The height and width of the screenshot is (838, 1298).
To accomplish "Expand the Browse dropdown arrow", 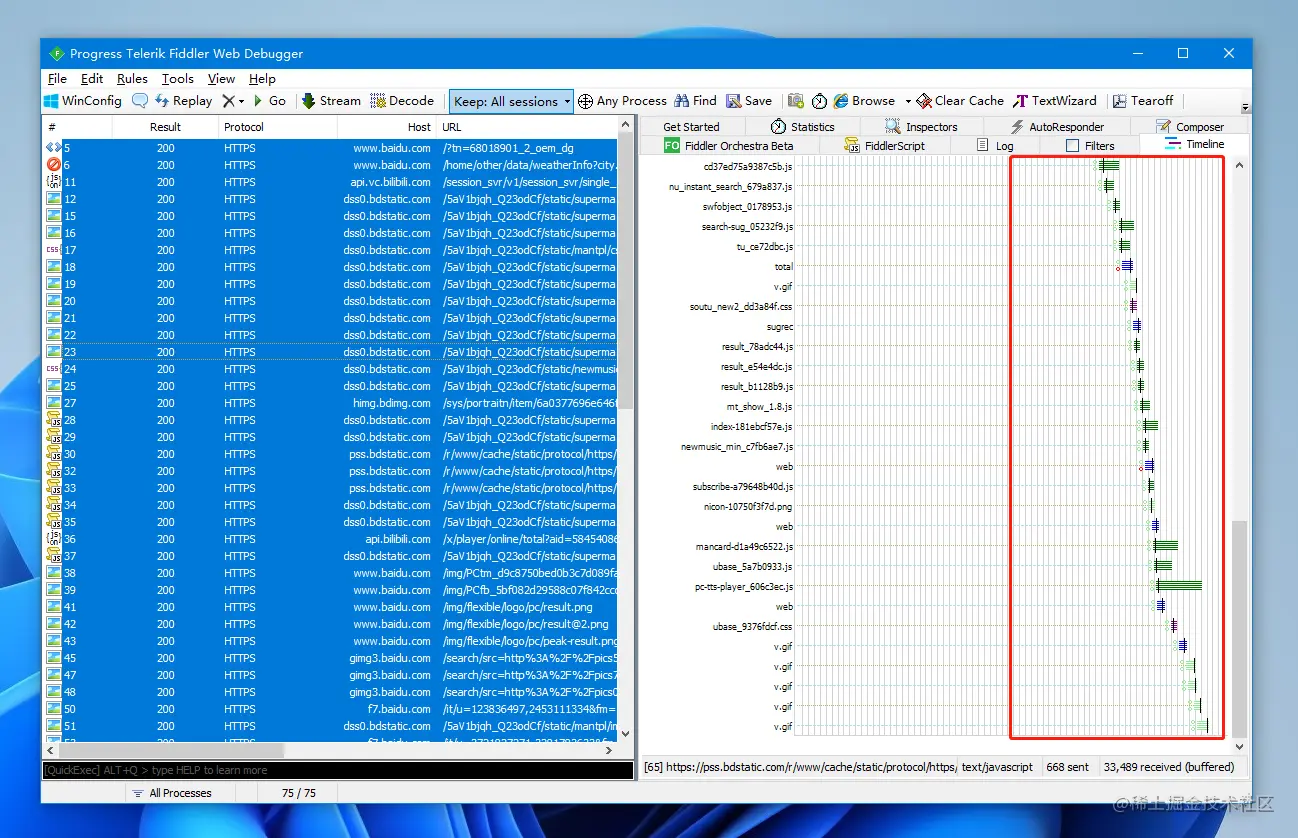I will (x=908, y=102).
